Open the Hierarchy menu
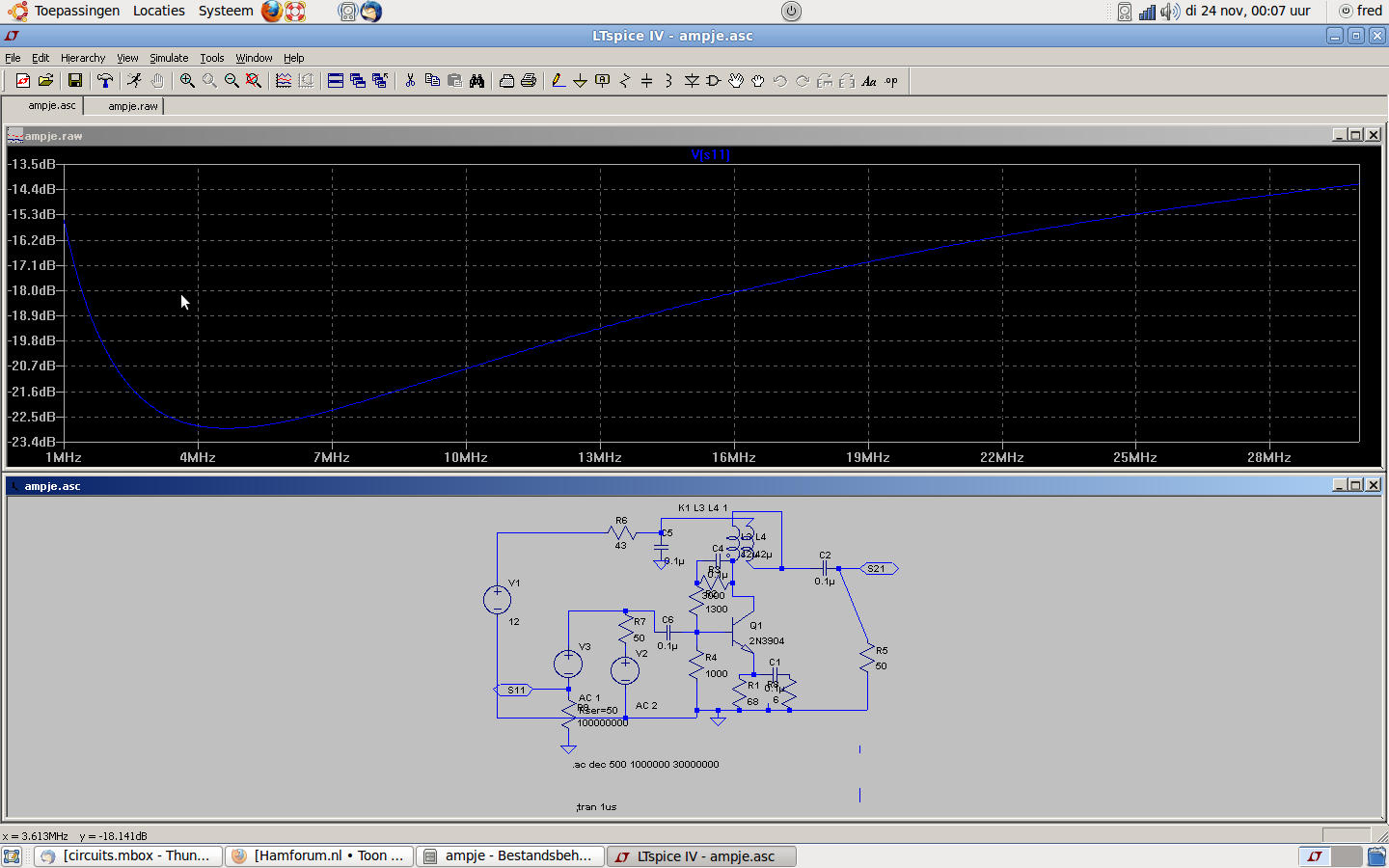This screenshot has height=868, width=1389. click(x=83, y=58)
